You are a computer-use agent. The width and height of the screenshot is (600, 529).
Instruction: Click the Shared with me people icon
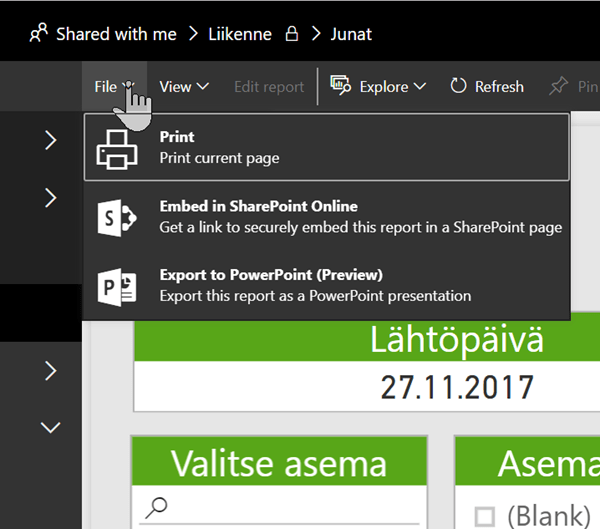tap(38, 33)
